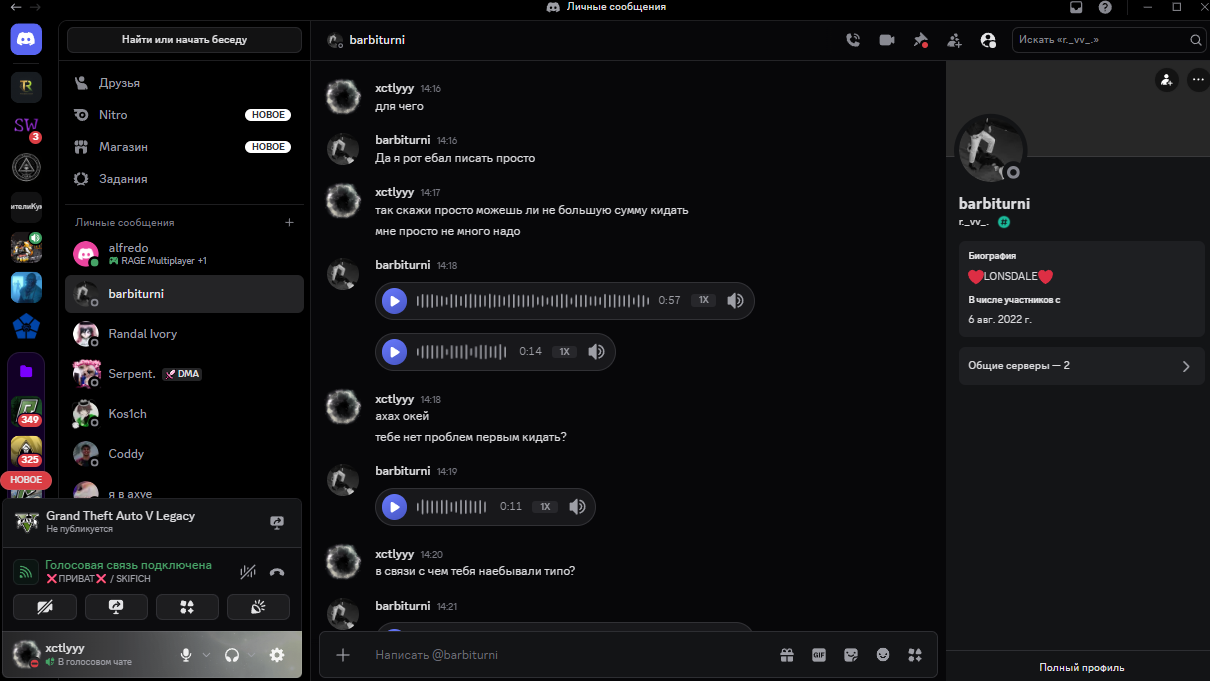Open output device dropdown next to headphones
The image size is (1210, 681).
(251, 655)
